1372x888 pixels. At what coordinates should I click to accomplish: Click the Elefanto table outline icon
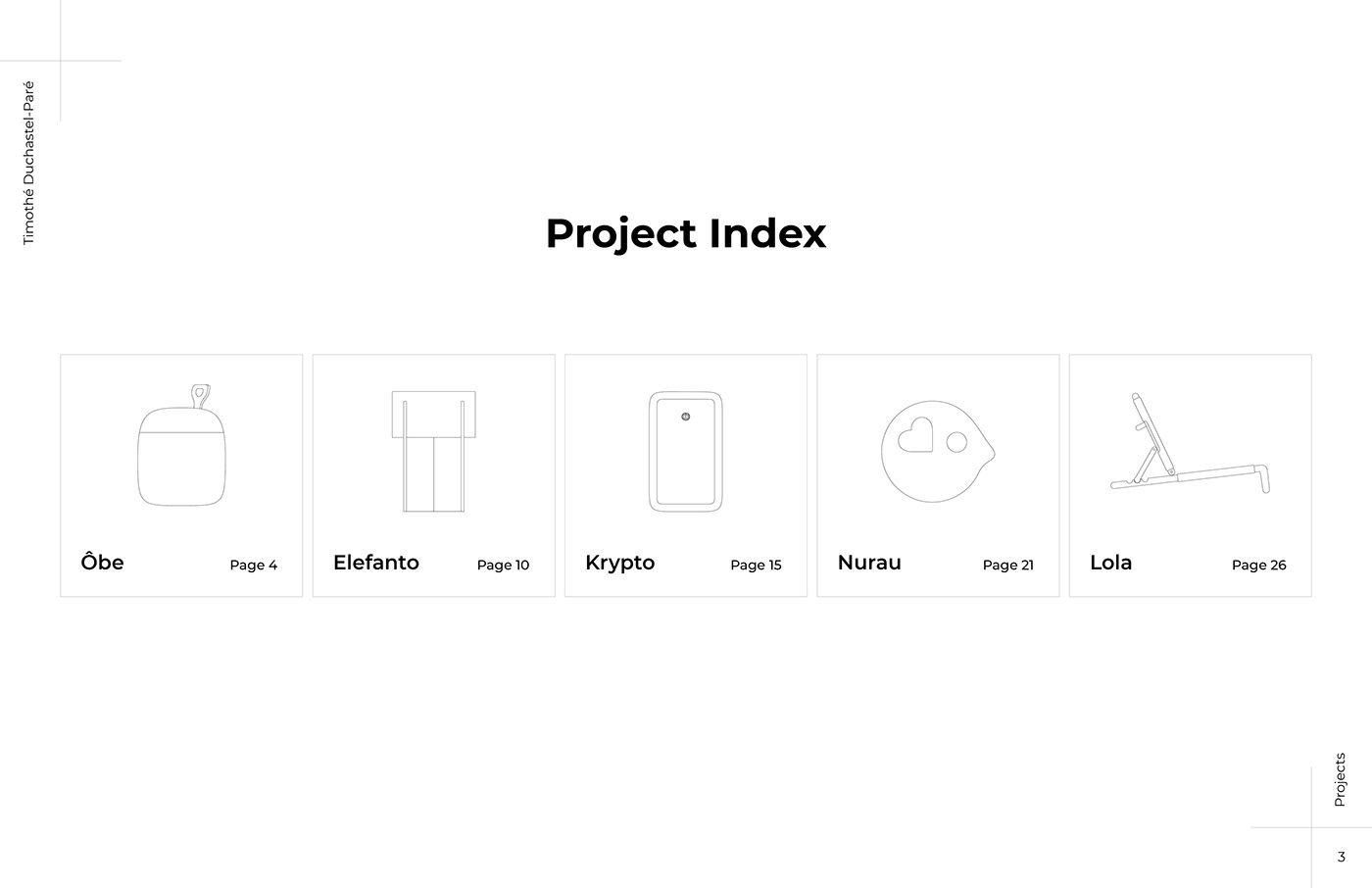(x=433, y=451)
